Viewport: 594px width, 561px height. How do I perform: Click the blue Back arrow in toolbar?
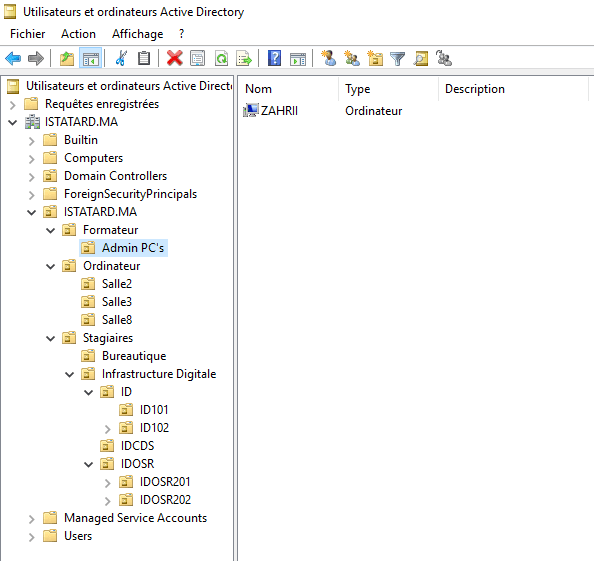(x=13, y=59)
